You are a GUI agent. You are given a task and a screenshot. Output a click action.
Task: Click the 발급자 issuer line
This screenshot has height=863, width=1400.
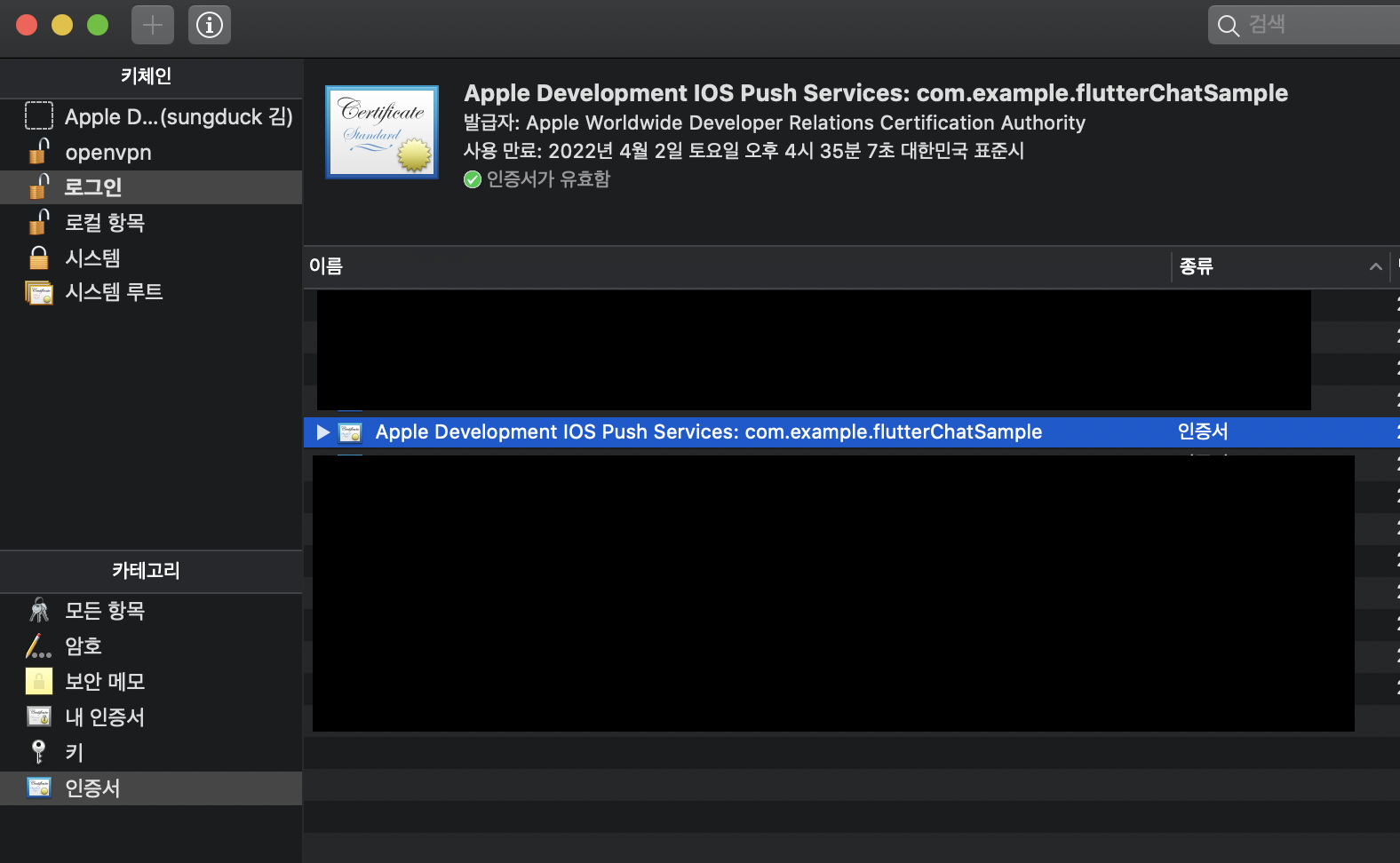tap(775, 123)
